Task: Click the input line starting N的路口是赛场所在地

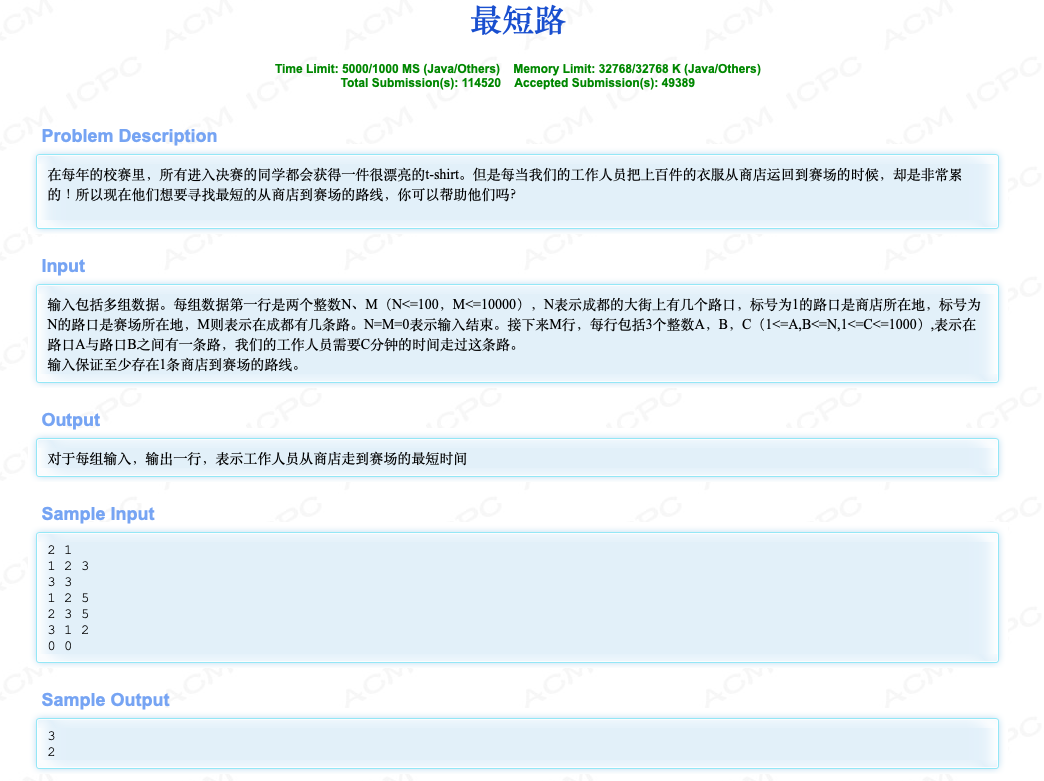Action: pyautogui.click(x=511, y=324)
